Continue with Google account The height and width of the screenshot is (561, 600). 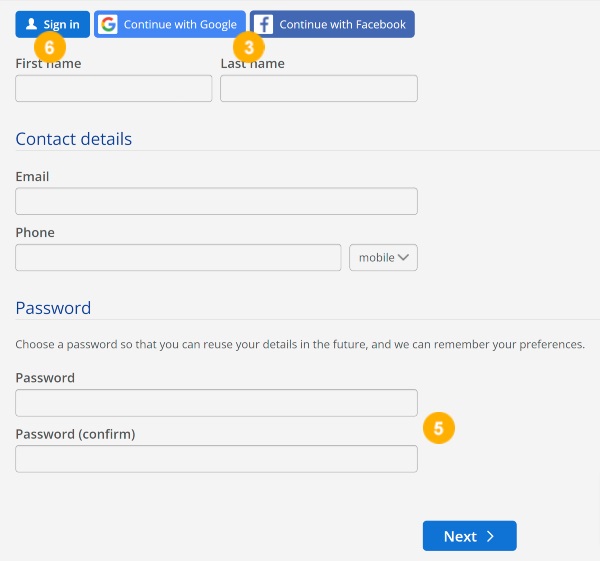pos(170,24)
